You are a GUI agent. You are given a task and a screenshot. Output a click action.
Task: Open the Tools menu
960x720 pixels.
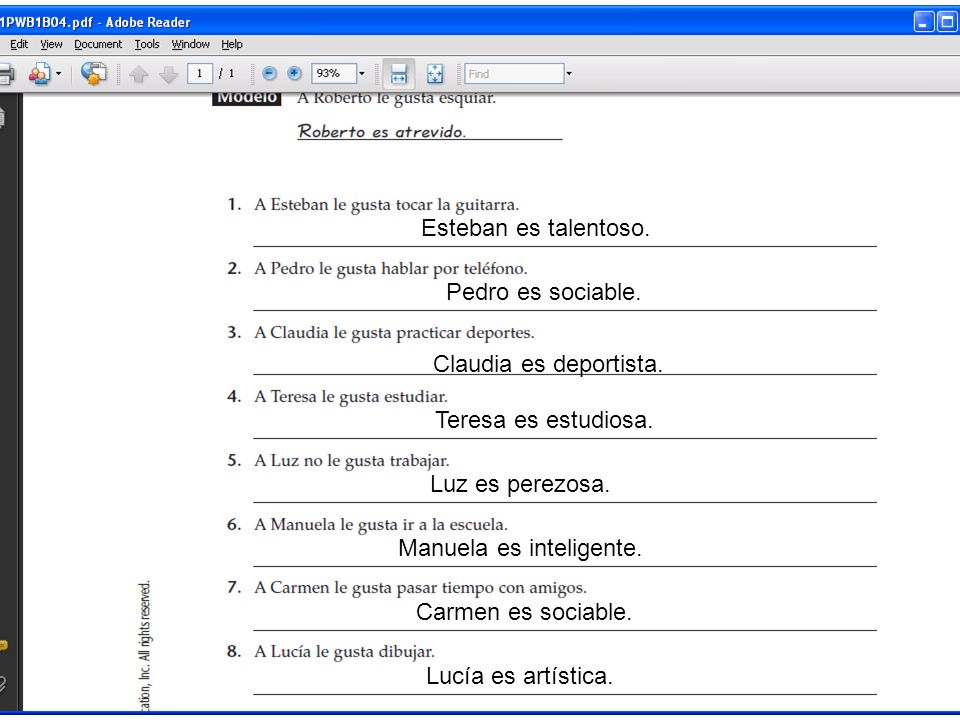tap(147, 44)
